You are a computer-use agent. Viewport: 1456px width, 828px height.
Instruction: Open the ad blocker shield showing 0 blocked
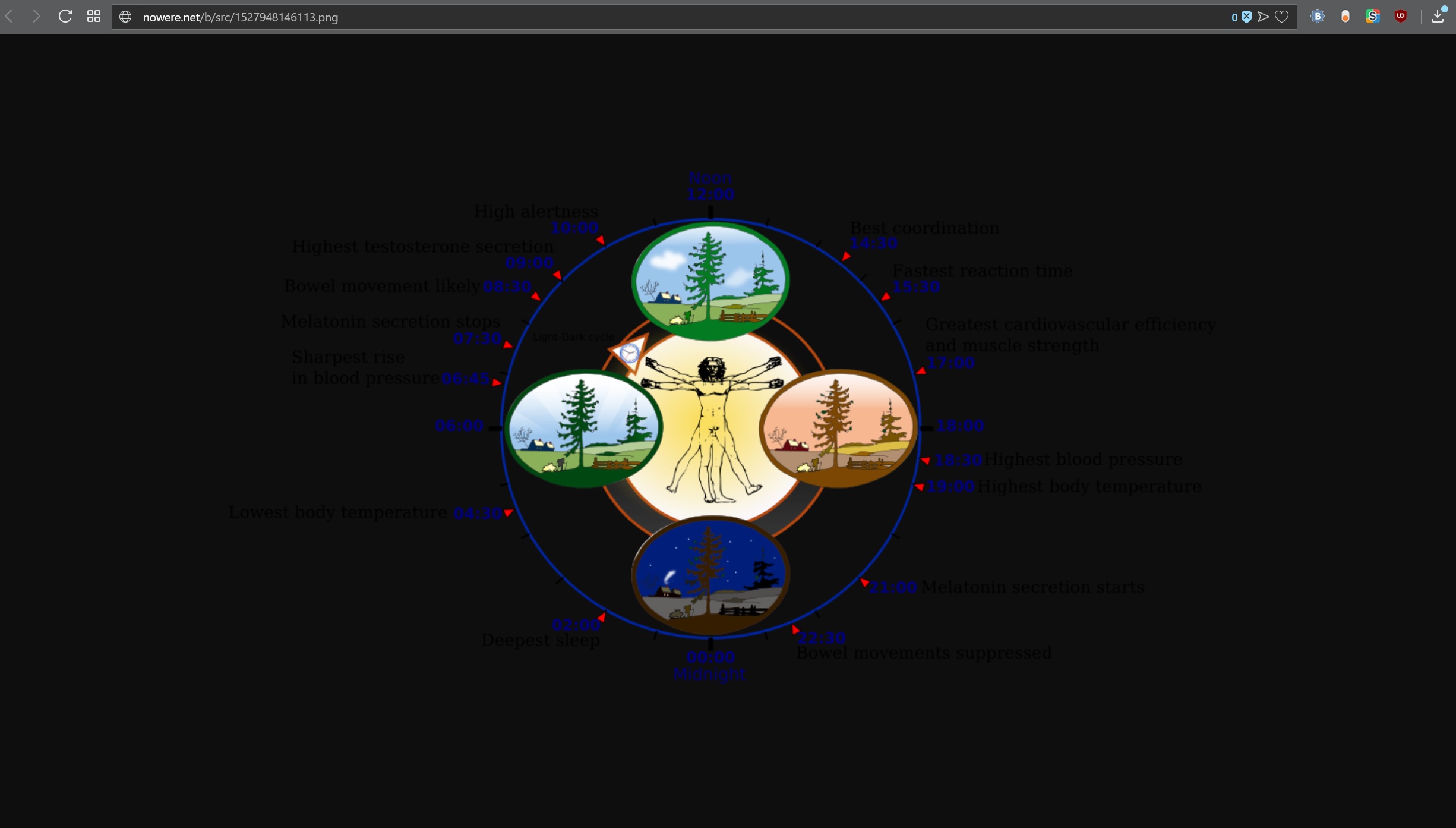point(1241,17)
